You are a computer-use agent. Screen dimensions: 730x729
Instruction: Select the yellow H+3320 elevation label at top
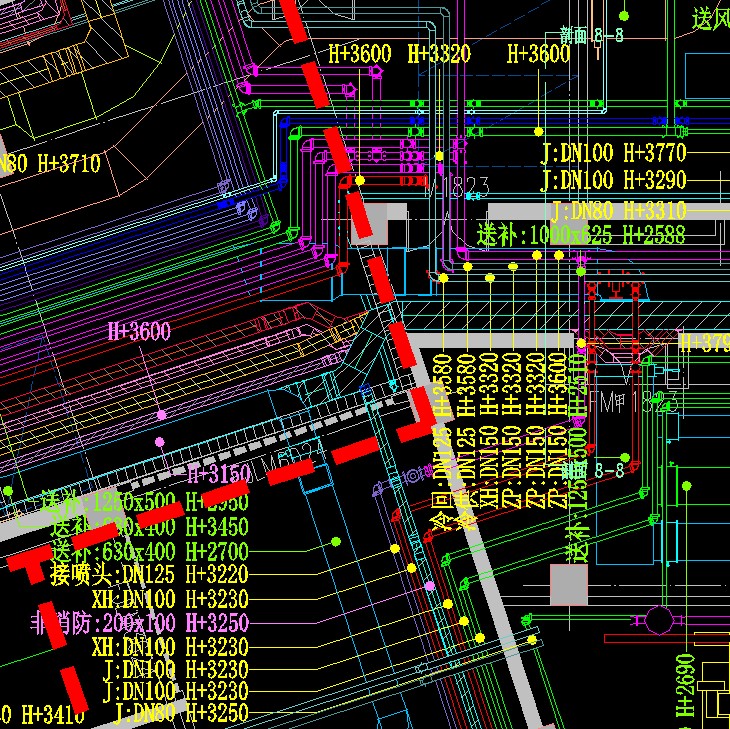tap(439, 54)
